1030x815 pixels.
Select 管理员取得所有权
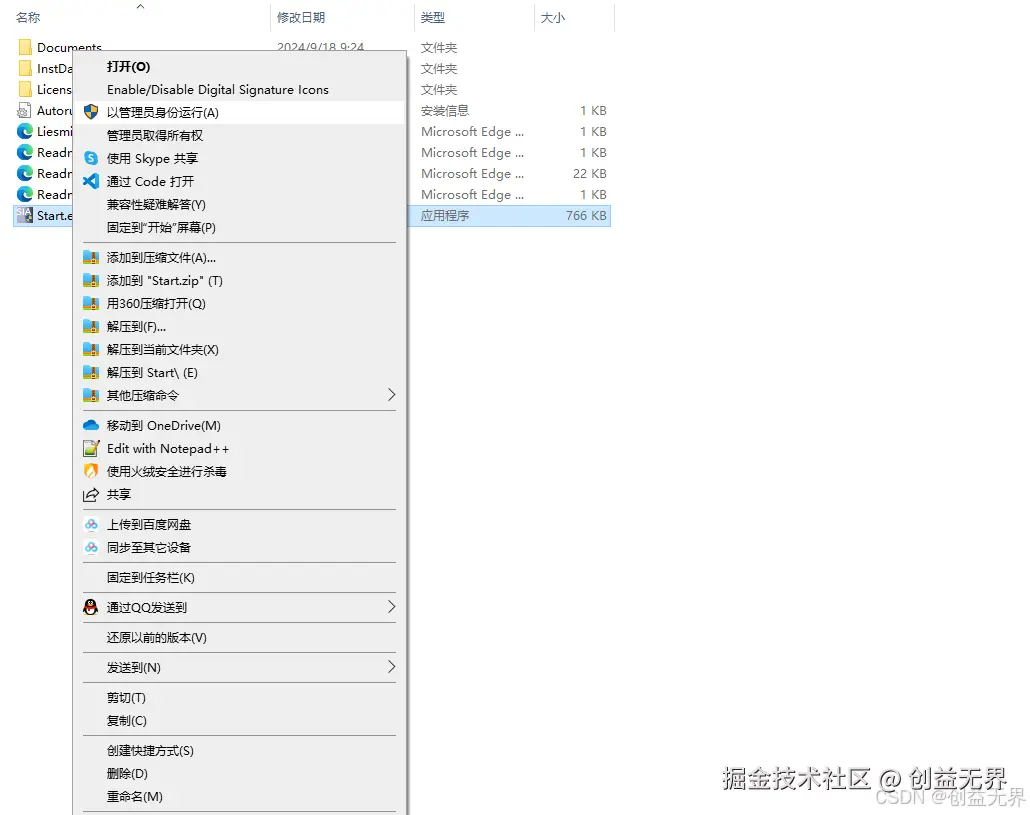pos(155,135)
